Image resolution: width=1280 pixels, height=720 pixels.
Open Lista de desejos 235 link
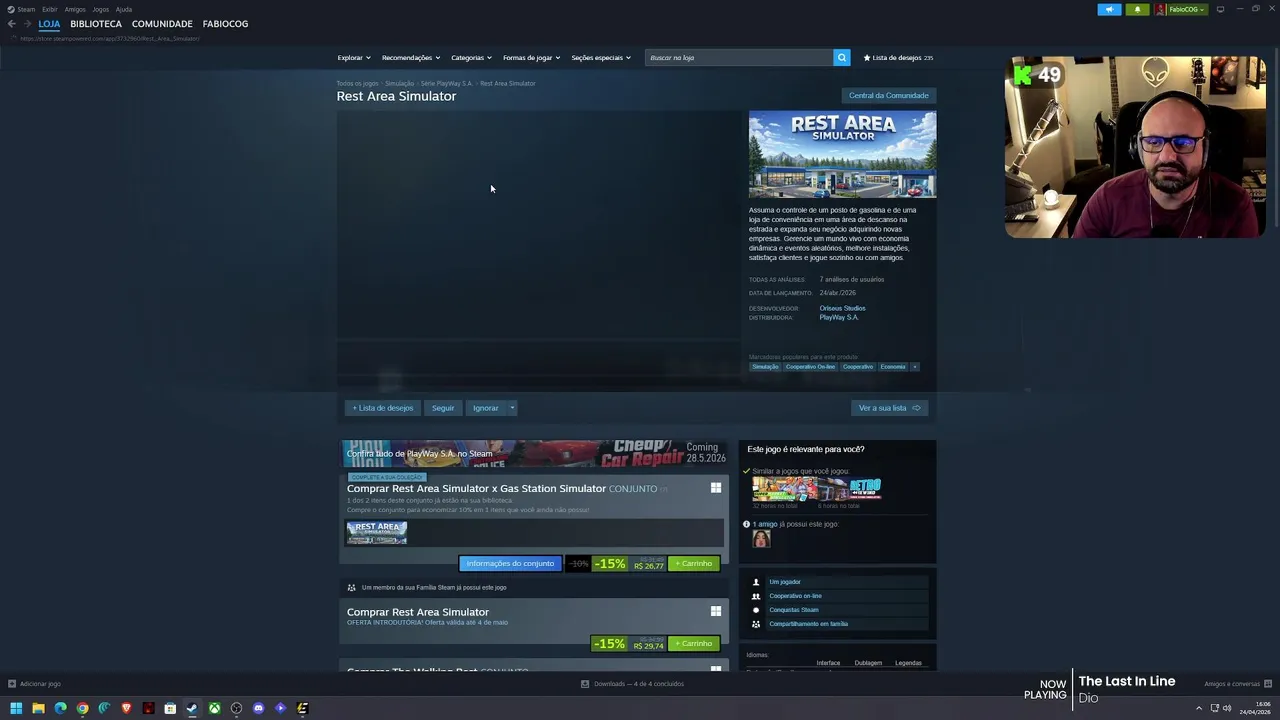[x=898, y=58]
